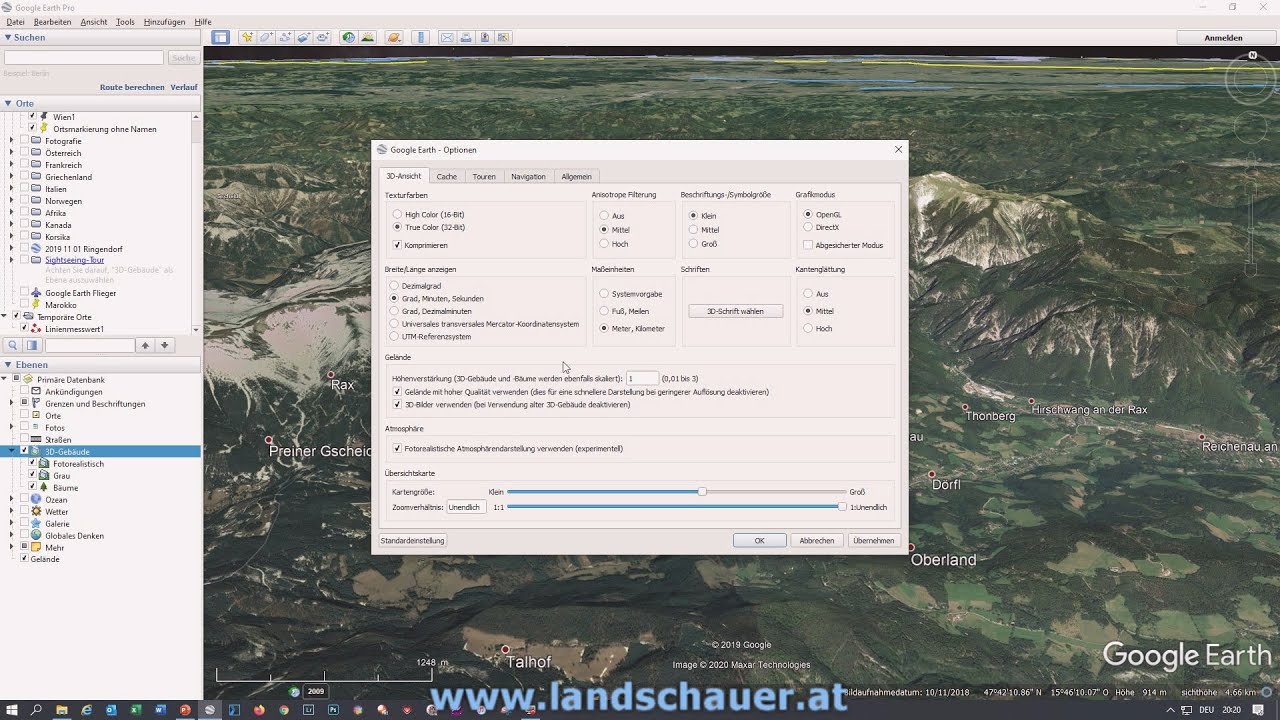Click the Save Image toolbar icon
Screen dimensions: 1280x720
[485, 38]
